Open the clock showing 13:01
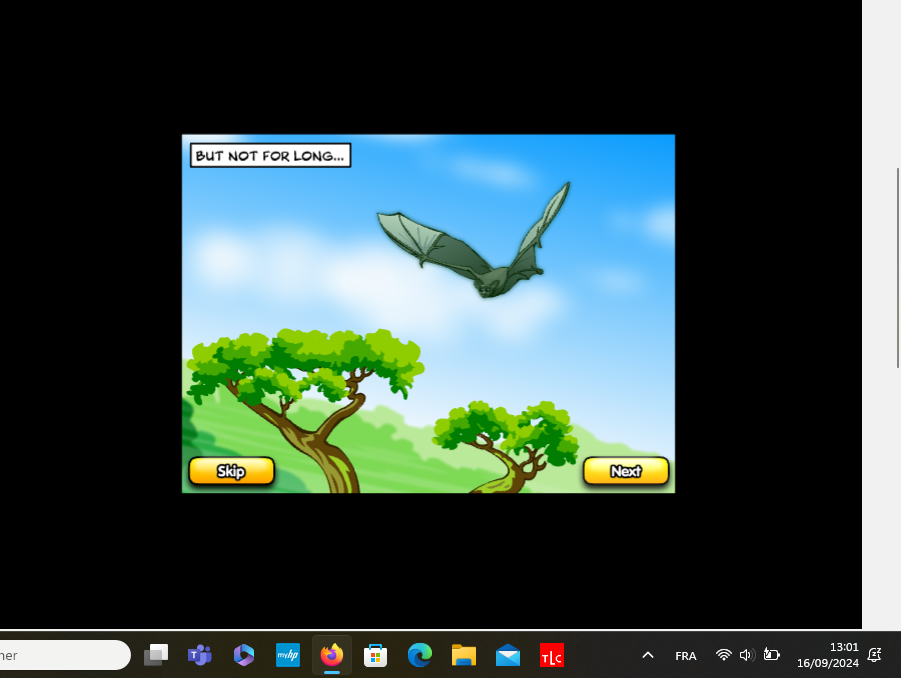Screen dimensions: 901x678 (827, 655)
